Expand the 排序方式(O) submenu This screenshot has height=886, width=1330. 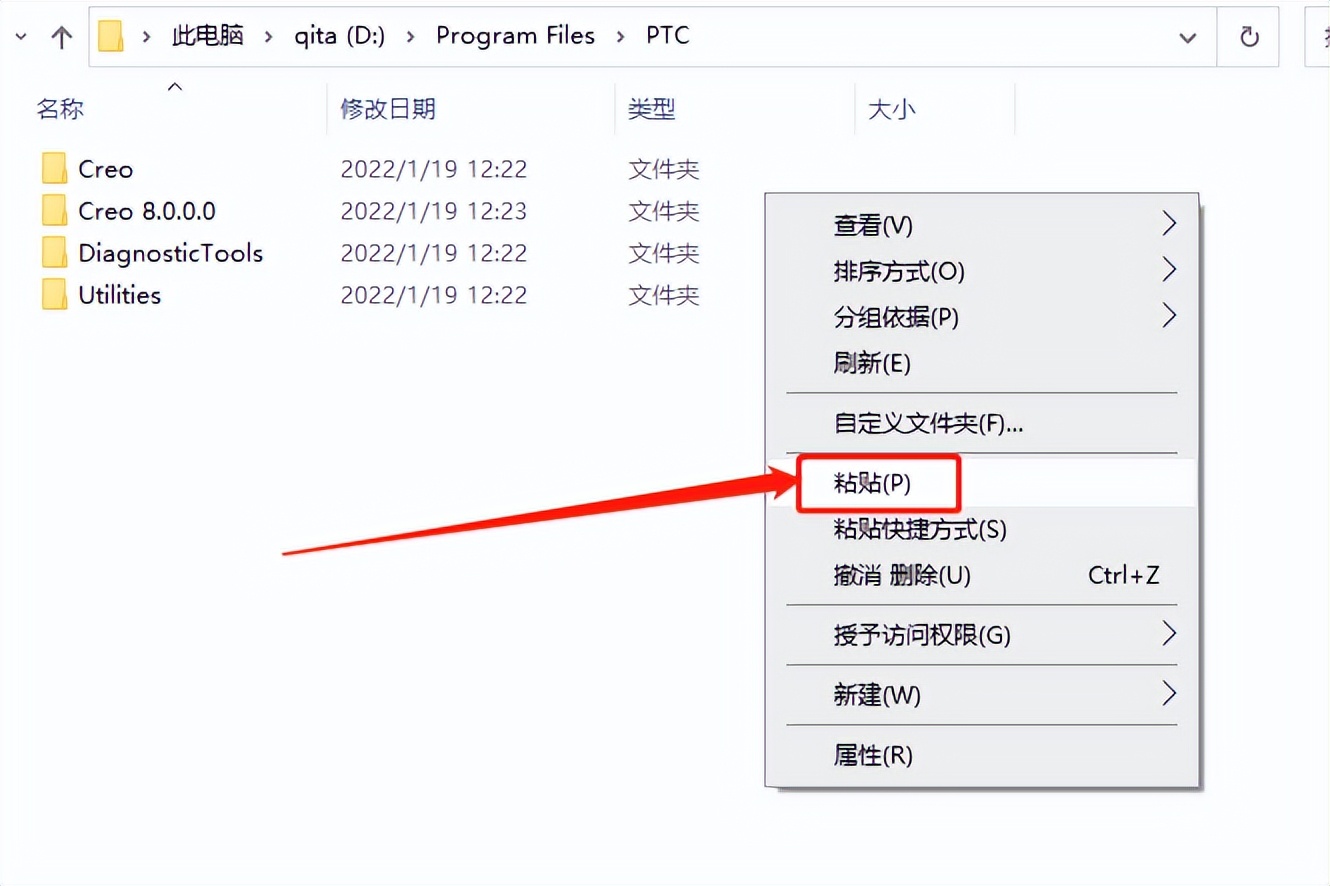click(x=1168, y=270)
